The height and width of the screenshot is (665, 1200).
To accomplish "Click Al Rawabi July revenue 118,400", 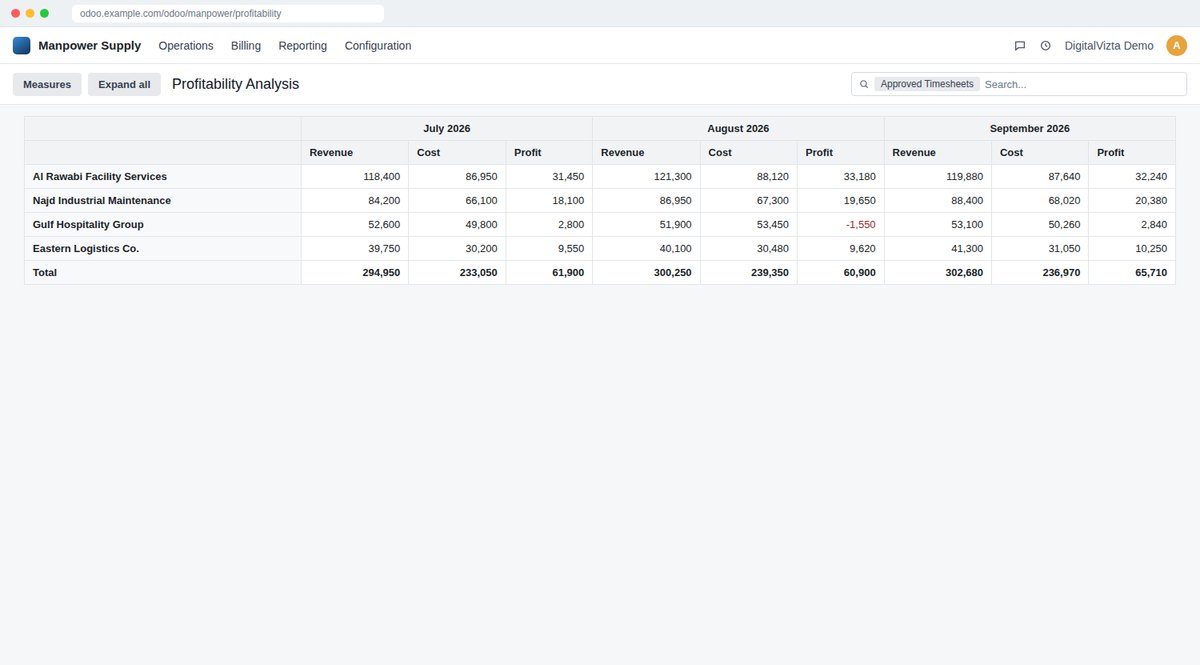I will coord(355,176).
